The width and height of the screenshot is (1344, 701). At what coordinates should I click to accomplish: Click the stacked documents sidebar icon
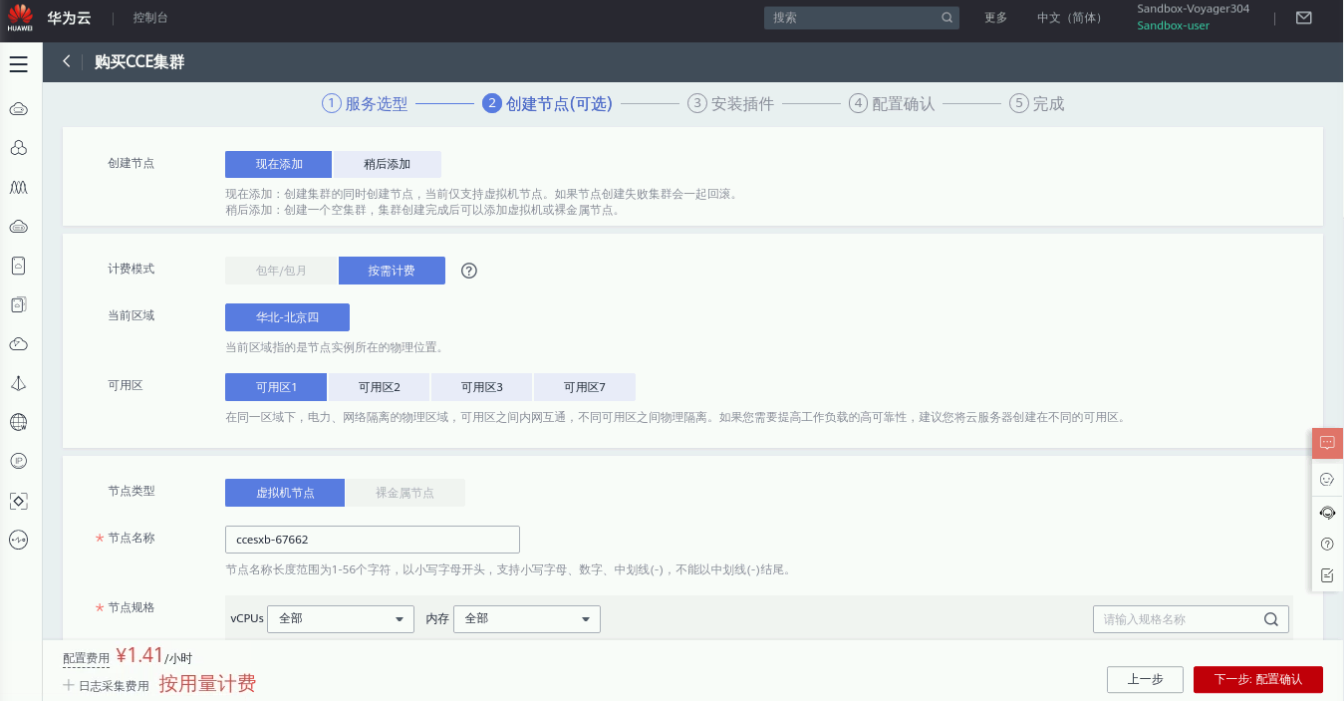18,304
